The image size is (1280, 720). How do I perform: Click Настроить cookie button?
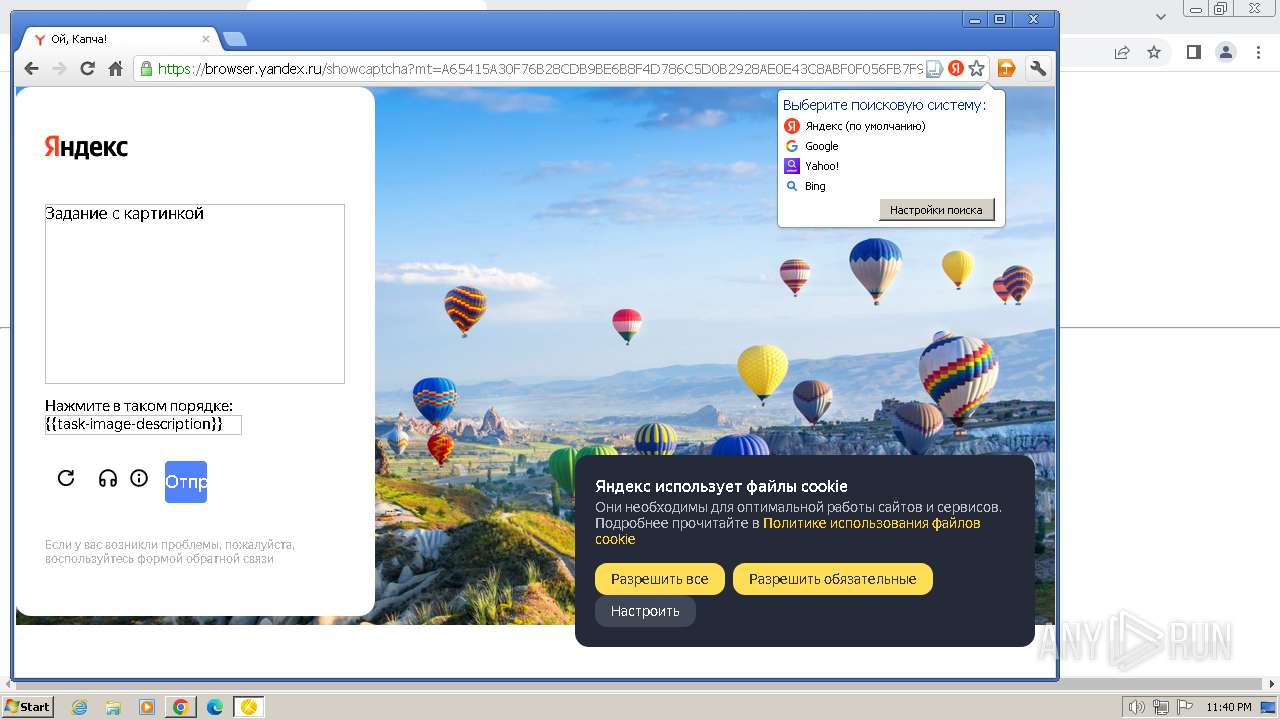click(x=645, y=611)
